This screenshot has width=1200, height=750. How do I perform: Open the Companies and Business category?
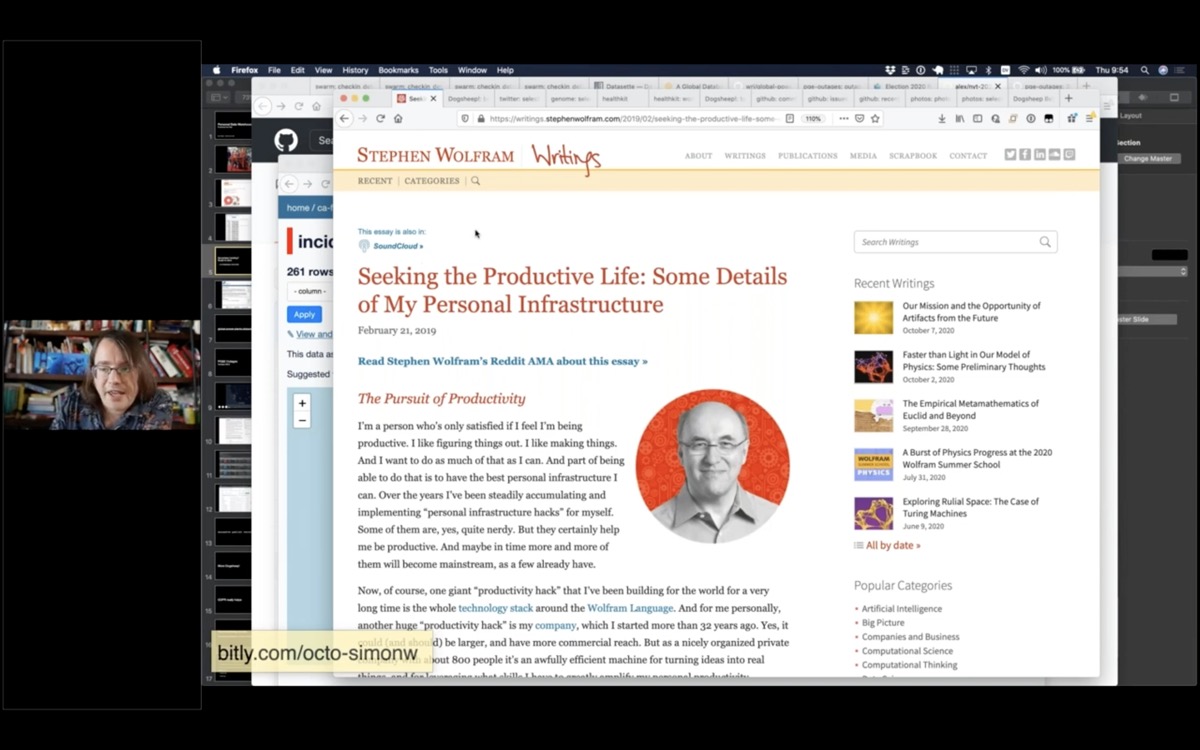coord(910,636)
